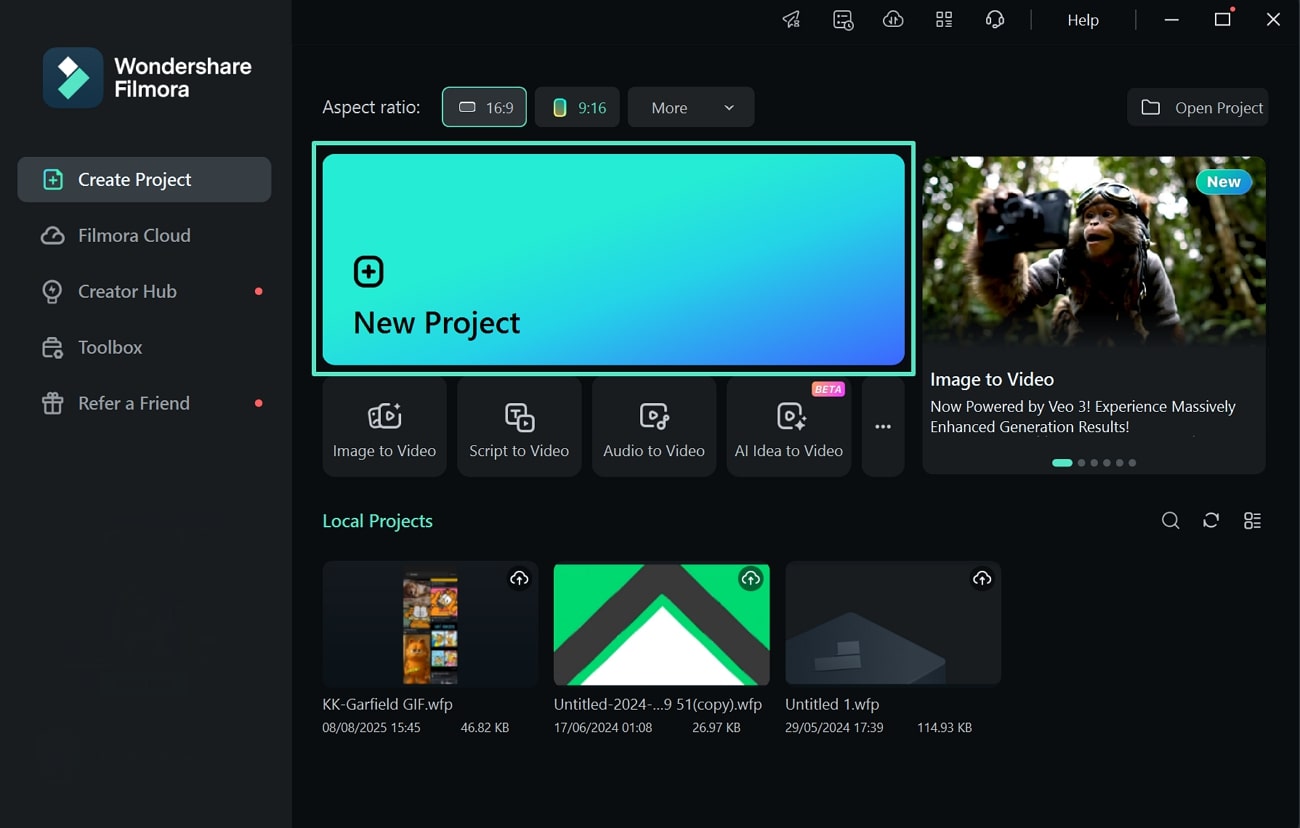Click the headset support icon
Image resolution: width=1300 pixels, height=828 pixels.
click(994, 20)
